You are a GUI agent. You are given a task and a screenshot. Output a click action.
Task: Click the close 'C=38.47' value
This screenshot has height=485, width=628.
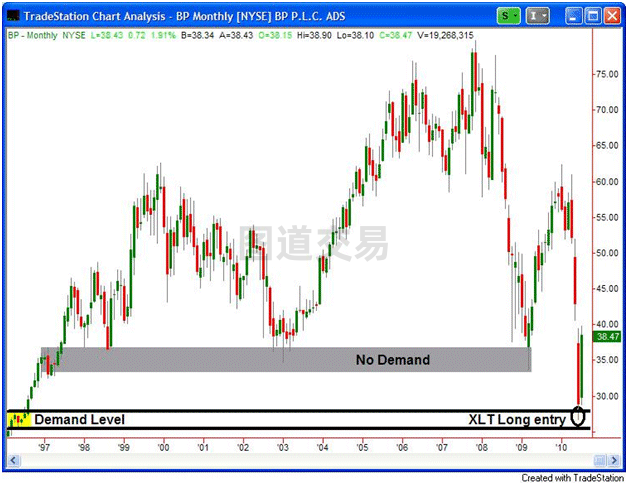point(395,35)
